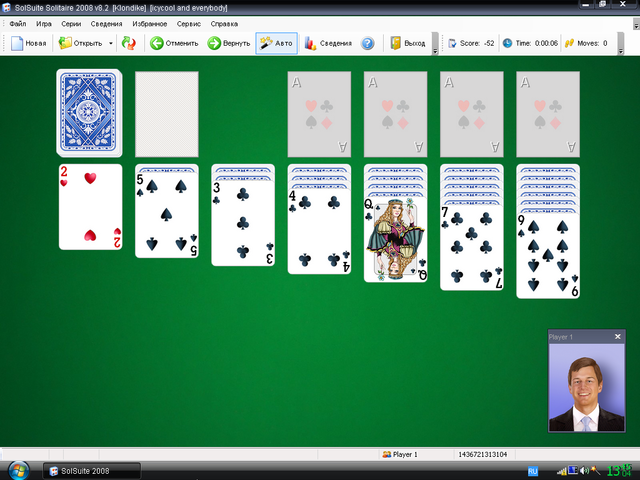Screen dimensions: 640x480
Task: Open the Игра menu
Action: pyautogui.click(x=44, y=24)
